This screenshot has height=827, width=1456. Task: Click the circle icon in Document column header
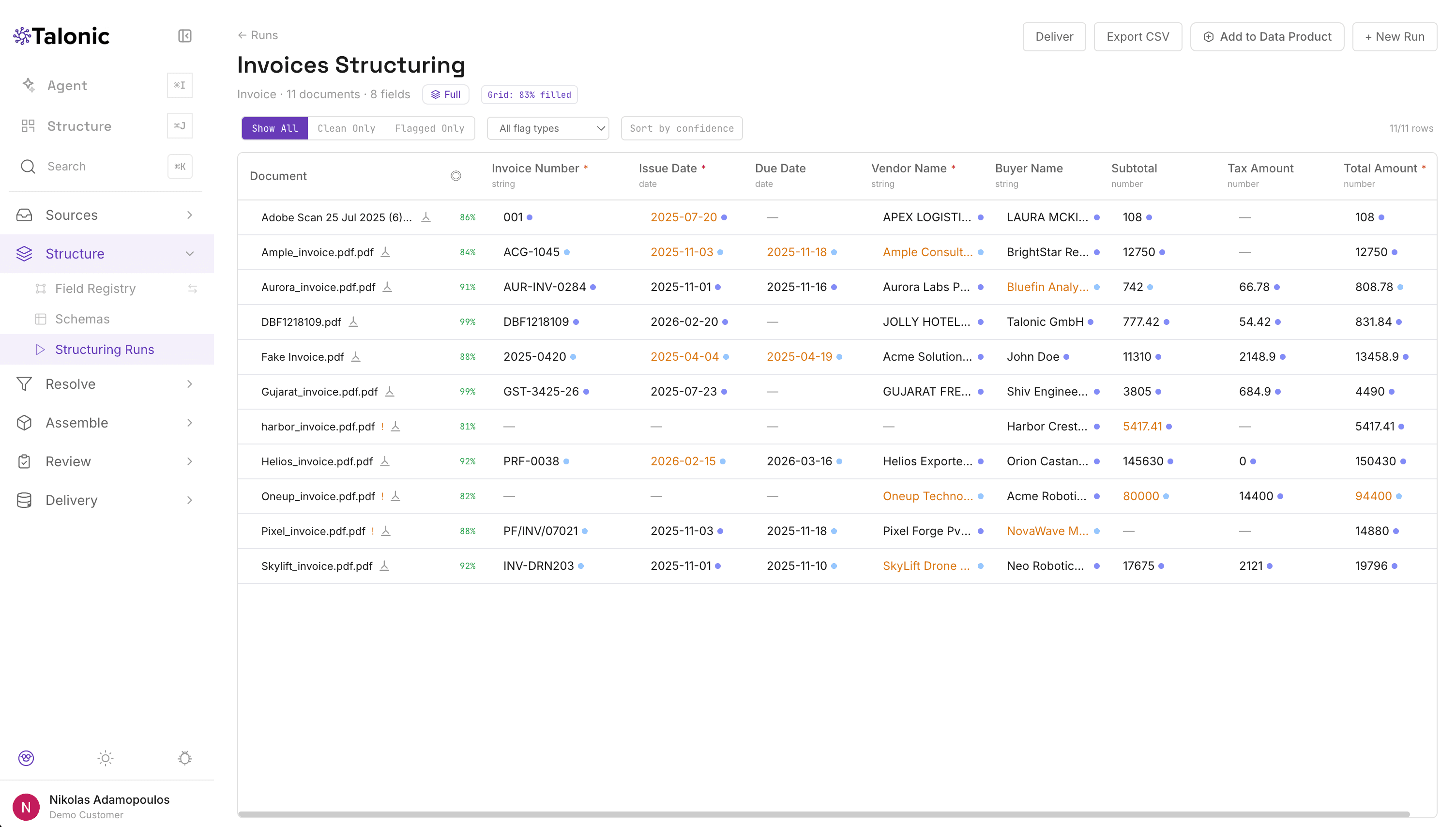click(x=456, y=176)
